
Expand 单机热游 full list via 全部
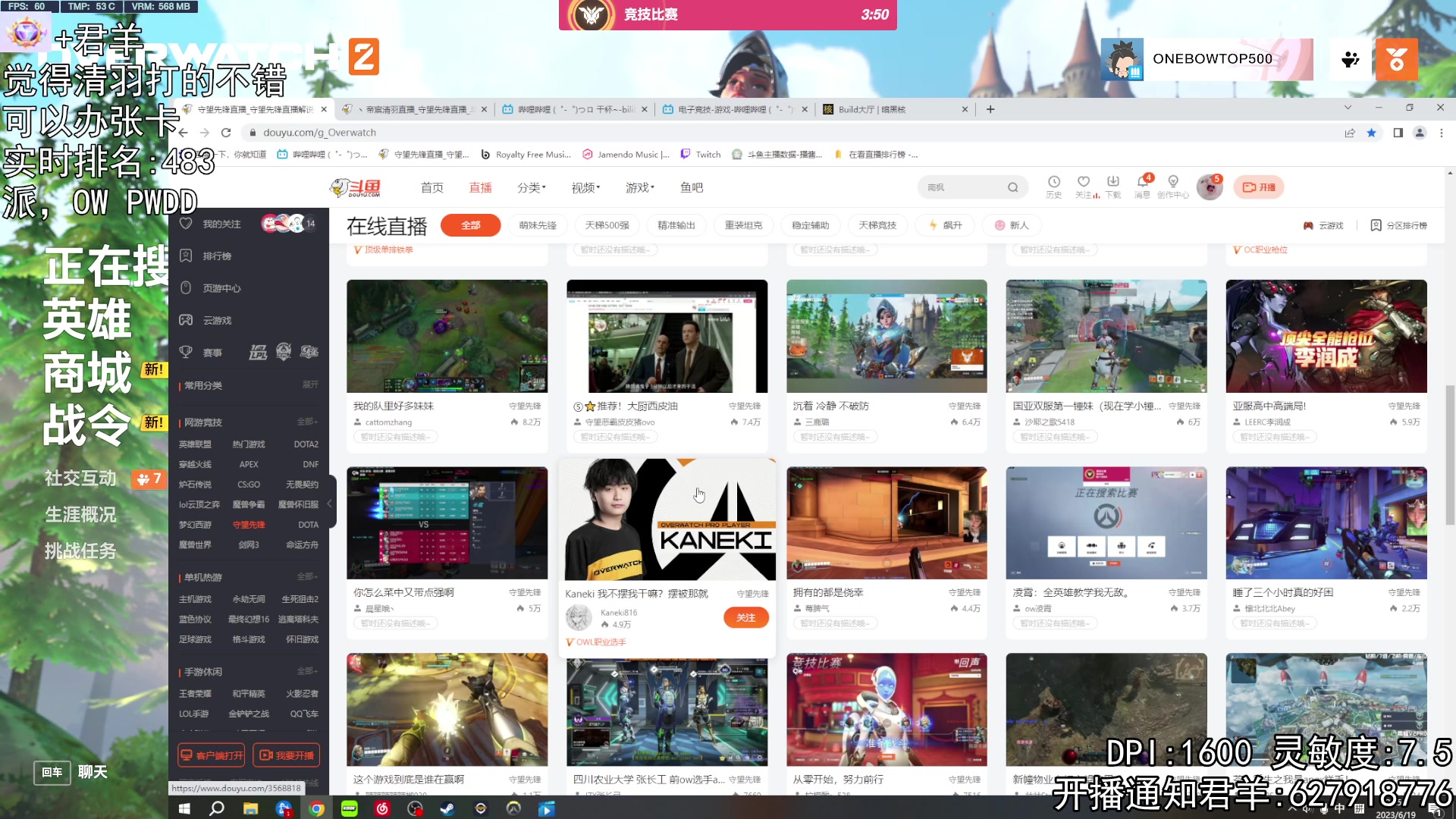[307, 576]
